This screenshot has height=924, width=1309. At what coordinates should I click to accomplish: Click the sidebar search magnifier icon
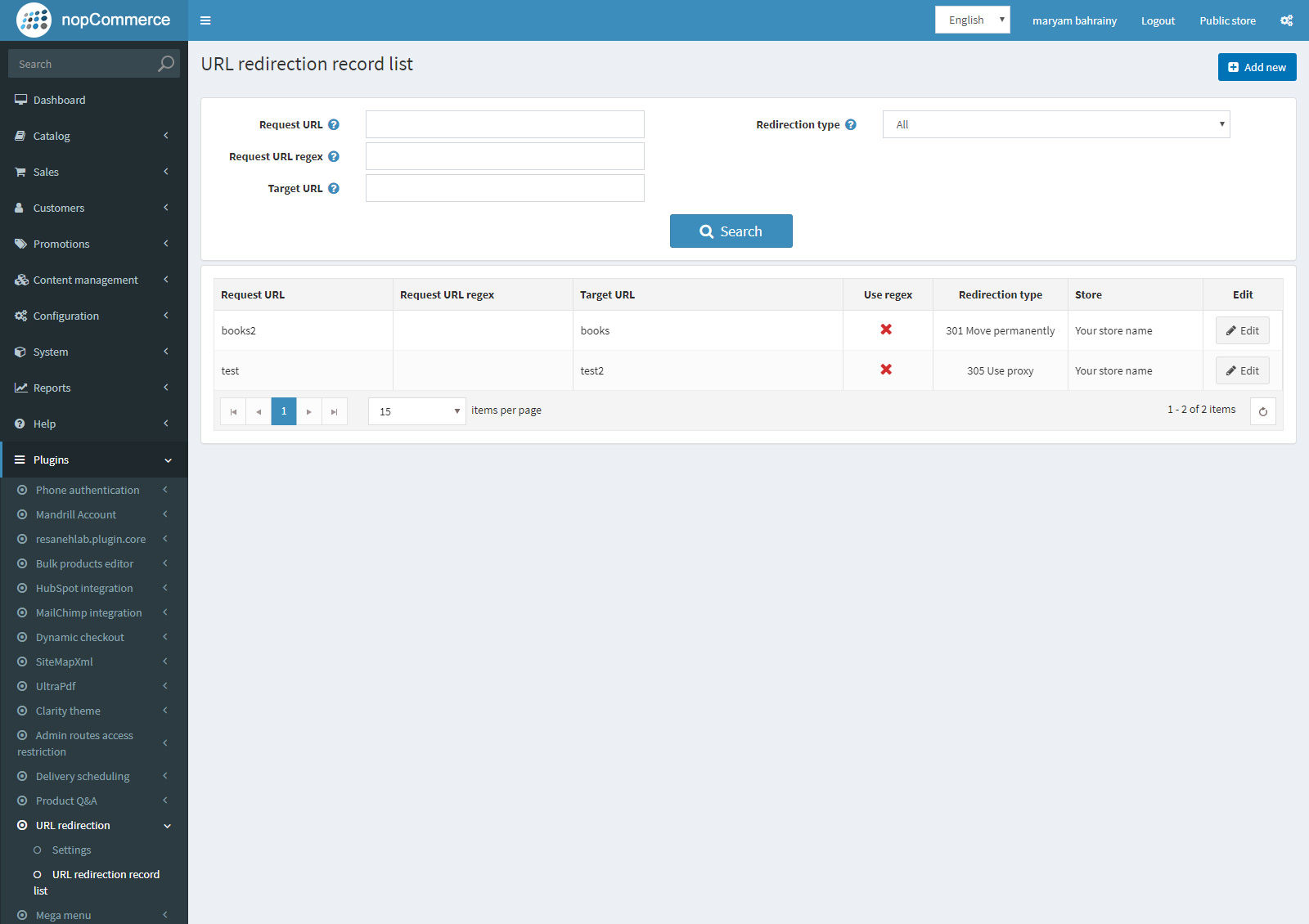[x=166, y=64]
